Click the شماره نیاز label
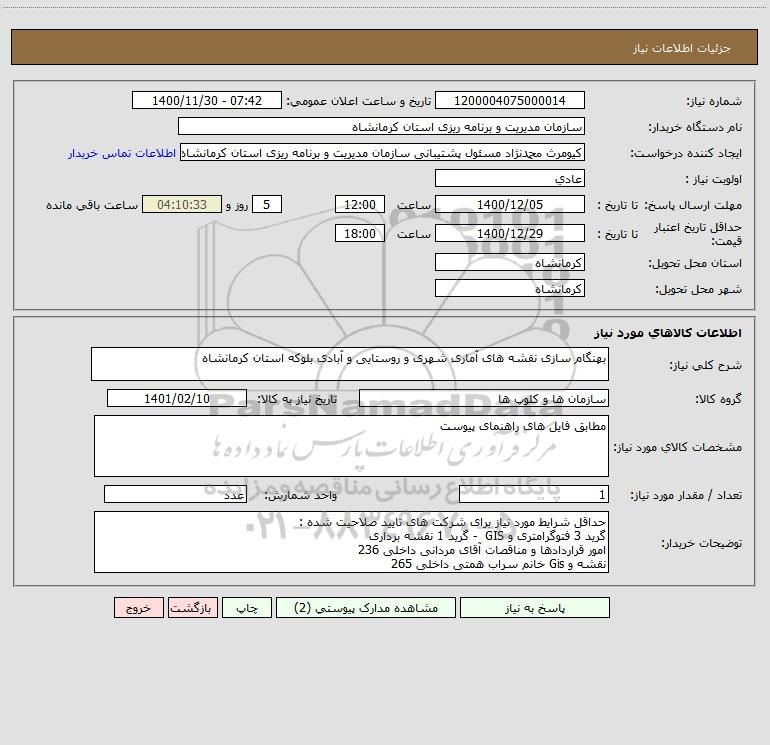Viewport: 770px width, 745px height. pos(714,101)
